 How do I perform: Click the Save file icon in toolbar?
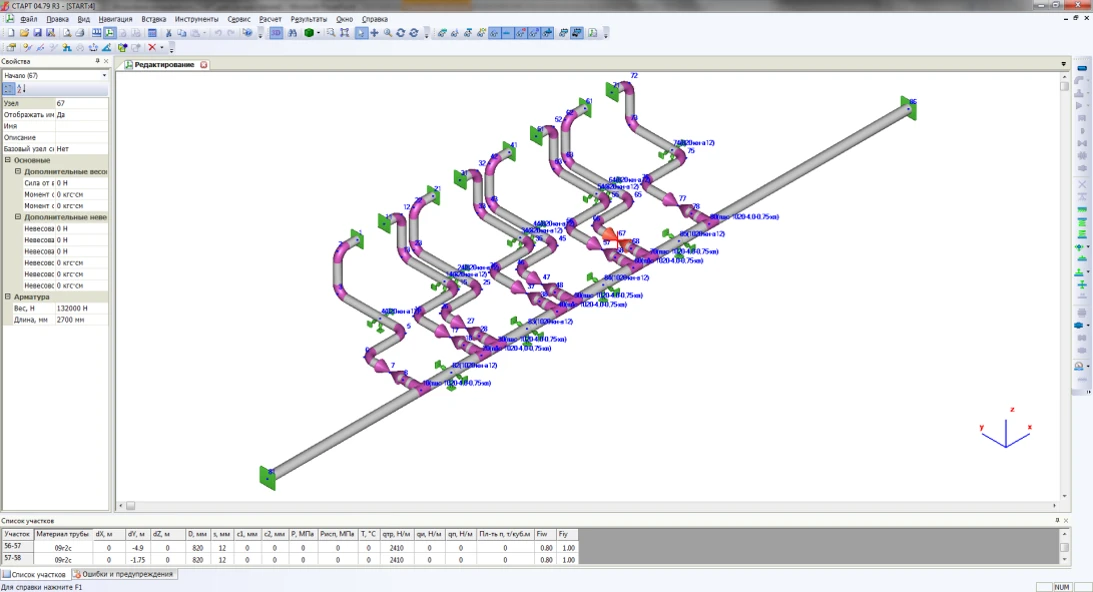pyautogui.click(x=38, y=33)
